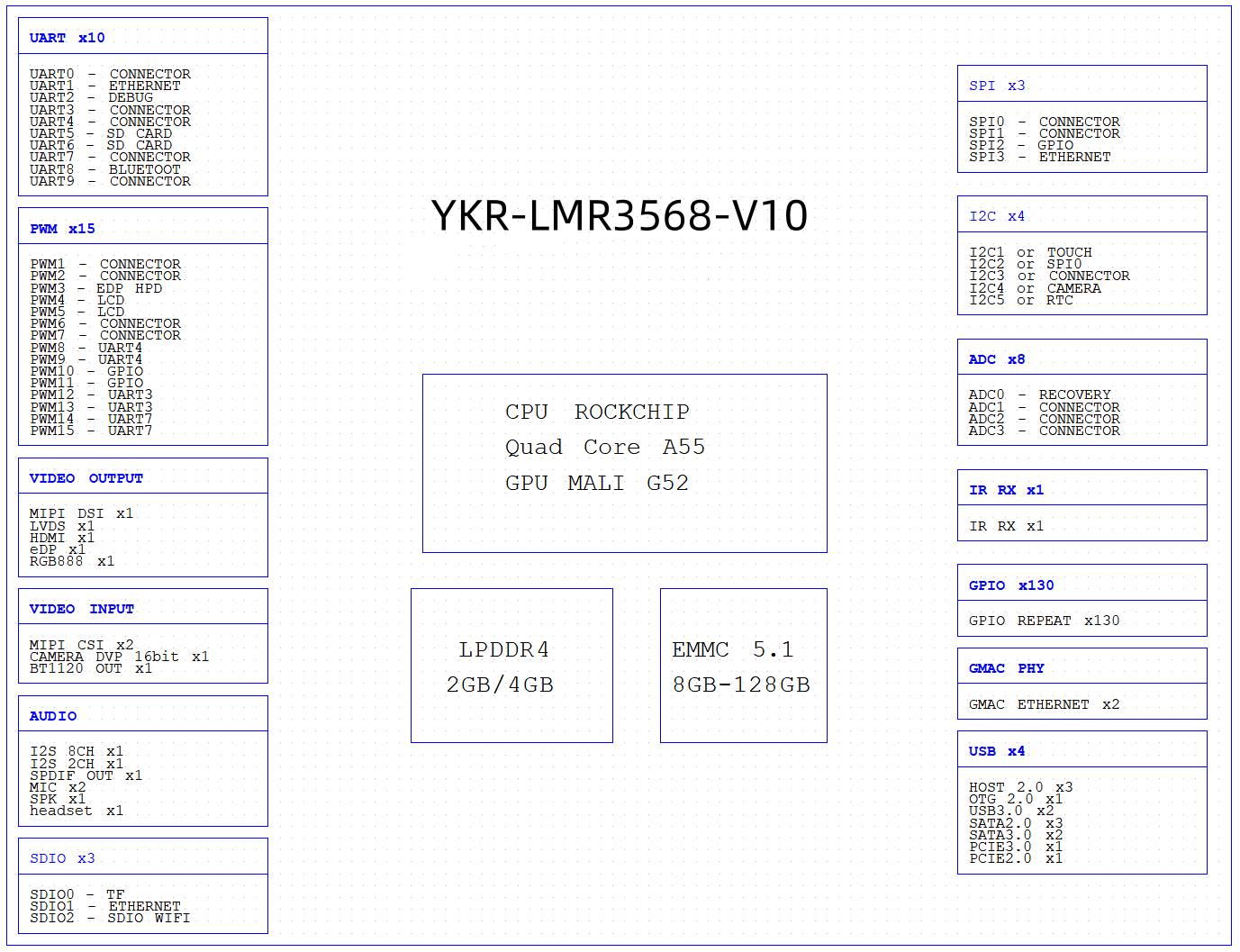Viewport: 1240px width, 952px height.
Task: Select the SPI x3 block header
Action: [x=997, y=86]
